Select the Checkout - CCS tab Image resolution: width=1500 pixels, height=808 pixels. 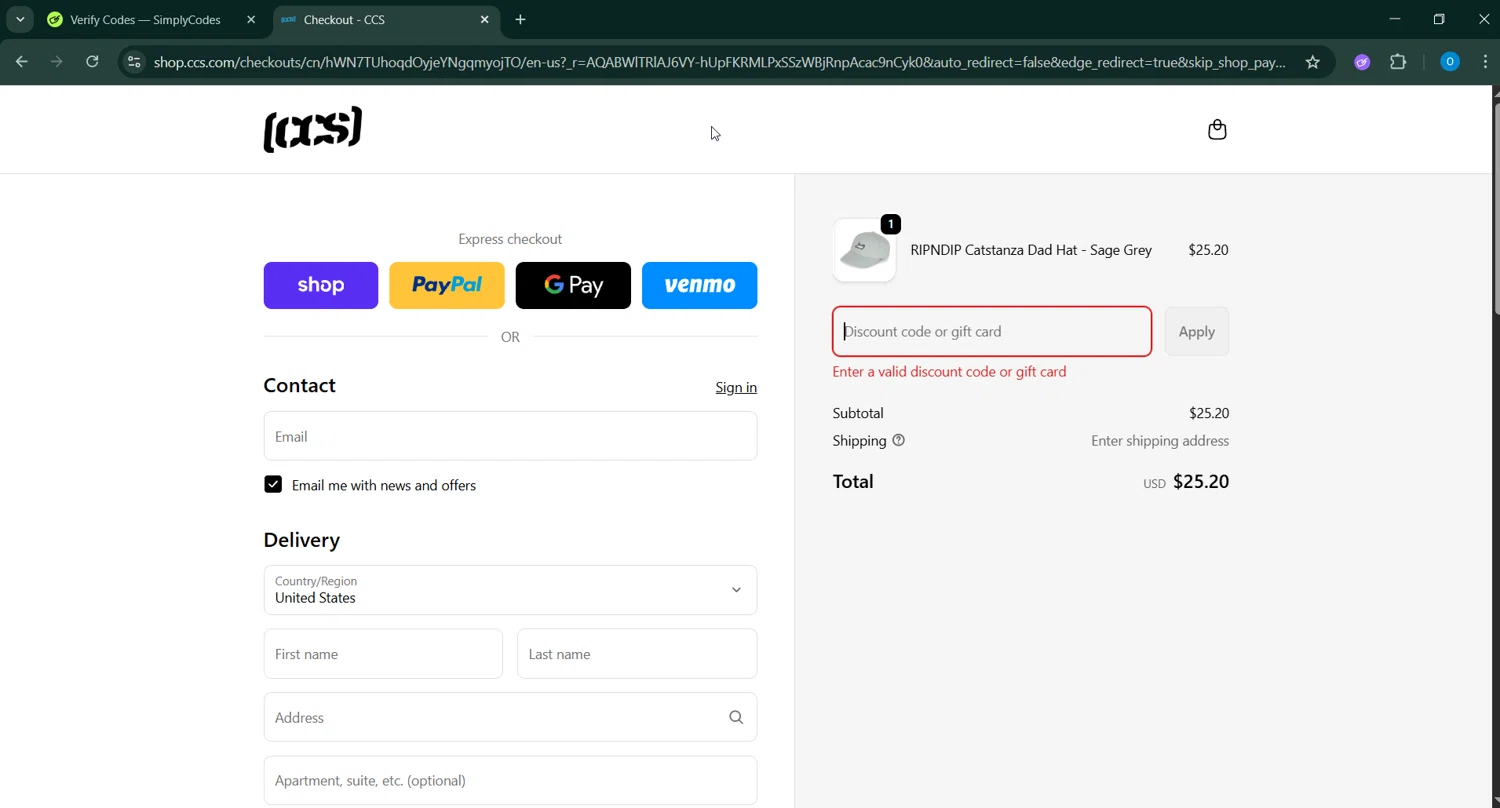(x=385, y=19)
